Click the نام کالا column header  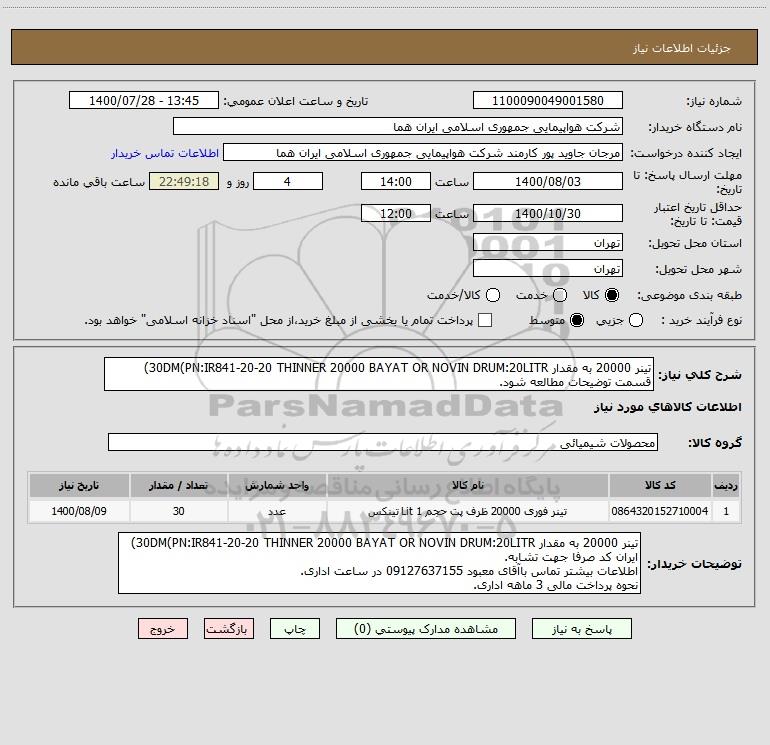pos(468,485)
